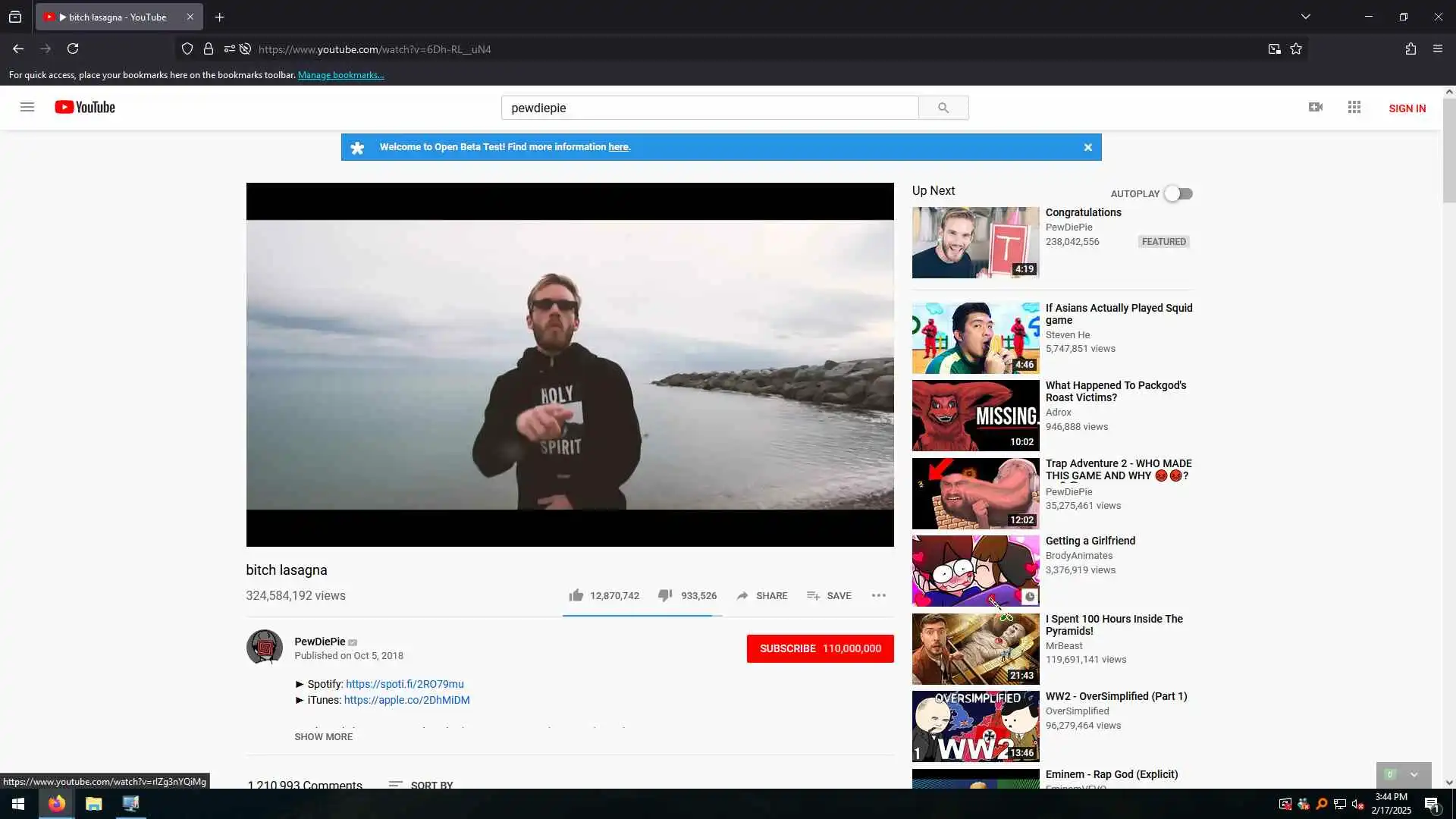
Task: Toggle the Autoplay switch
Action: [1178, 194]
